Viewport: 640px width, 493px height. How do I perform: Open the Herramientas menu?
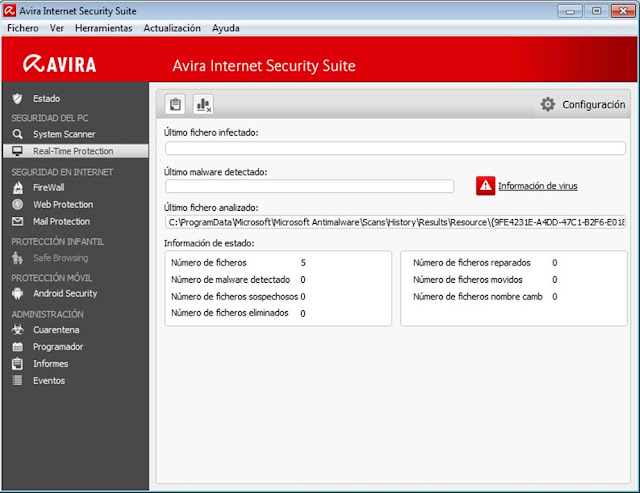point(104,28)
